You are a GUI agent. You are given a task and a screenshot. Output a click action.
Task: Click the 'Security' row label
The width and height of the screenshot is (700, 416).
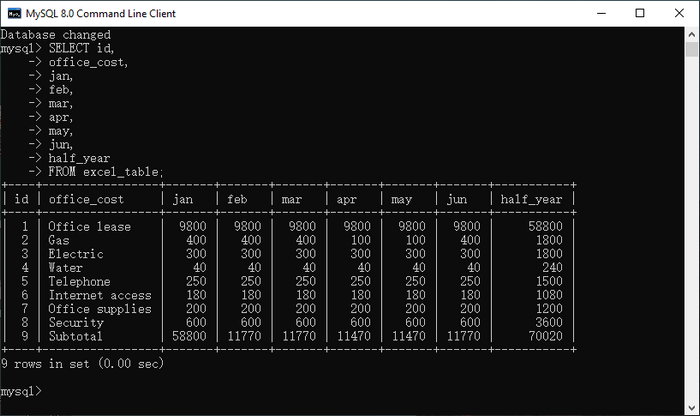pos(76,323)
